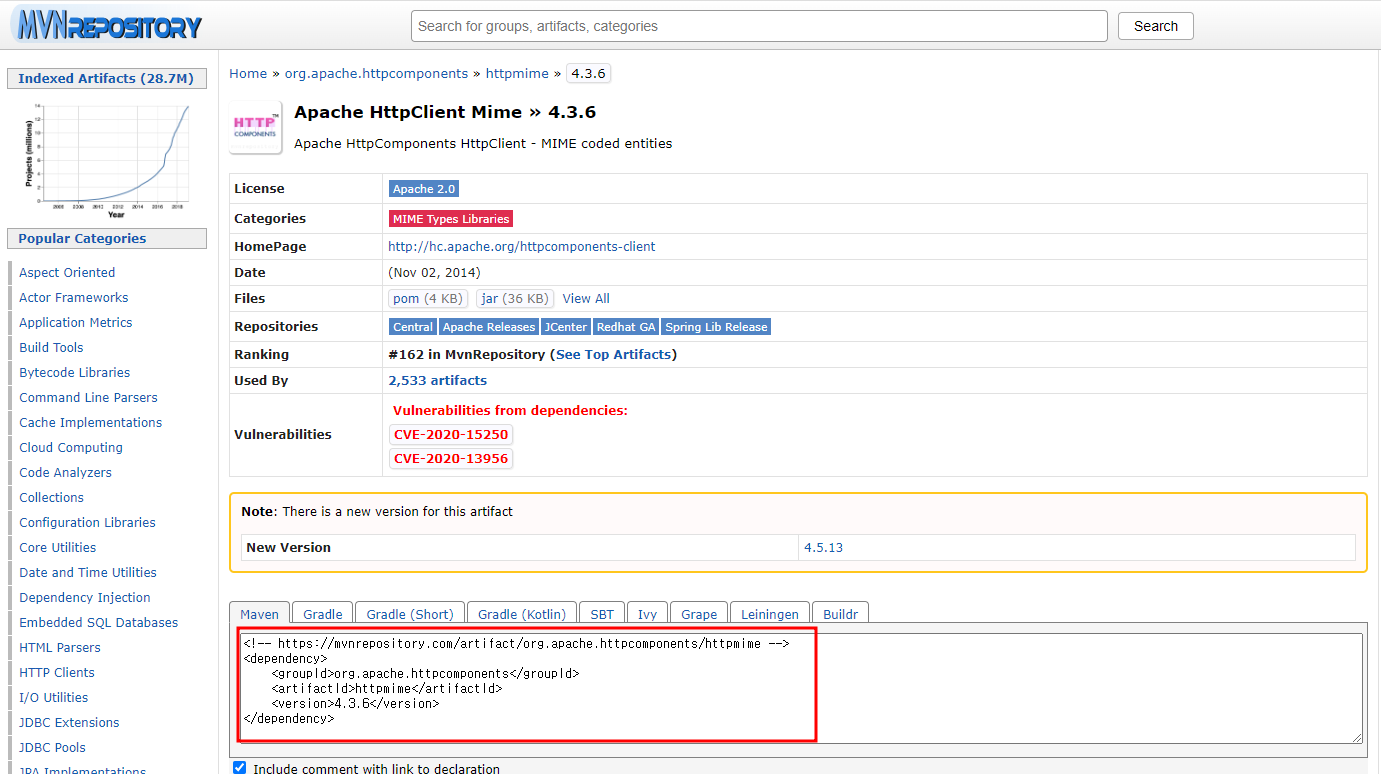The image size is (1381, 774).
Task: Open the Spring Lib Release repository badge
Action: [x=716, y=327]
